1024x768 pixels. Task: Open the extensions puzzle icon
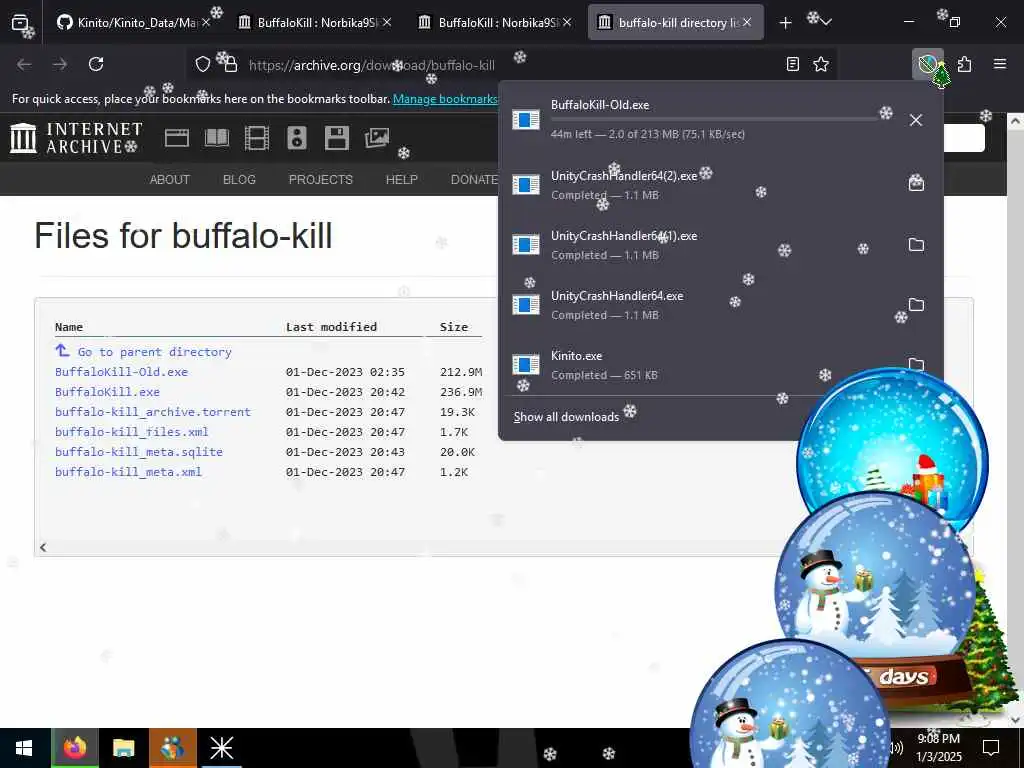point(965,64)
